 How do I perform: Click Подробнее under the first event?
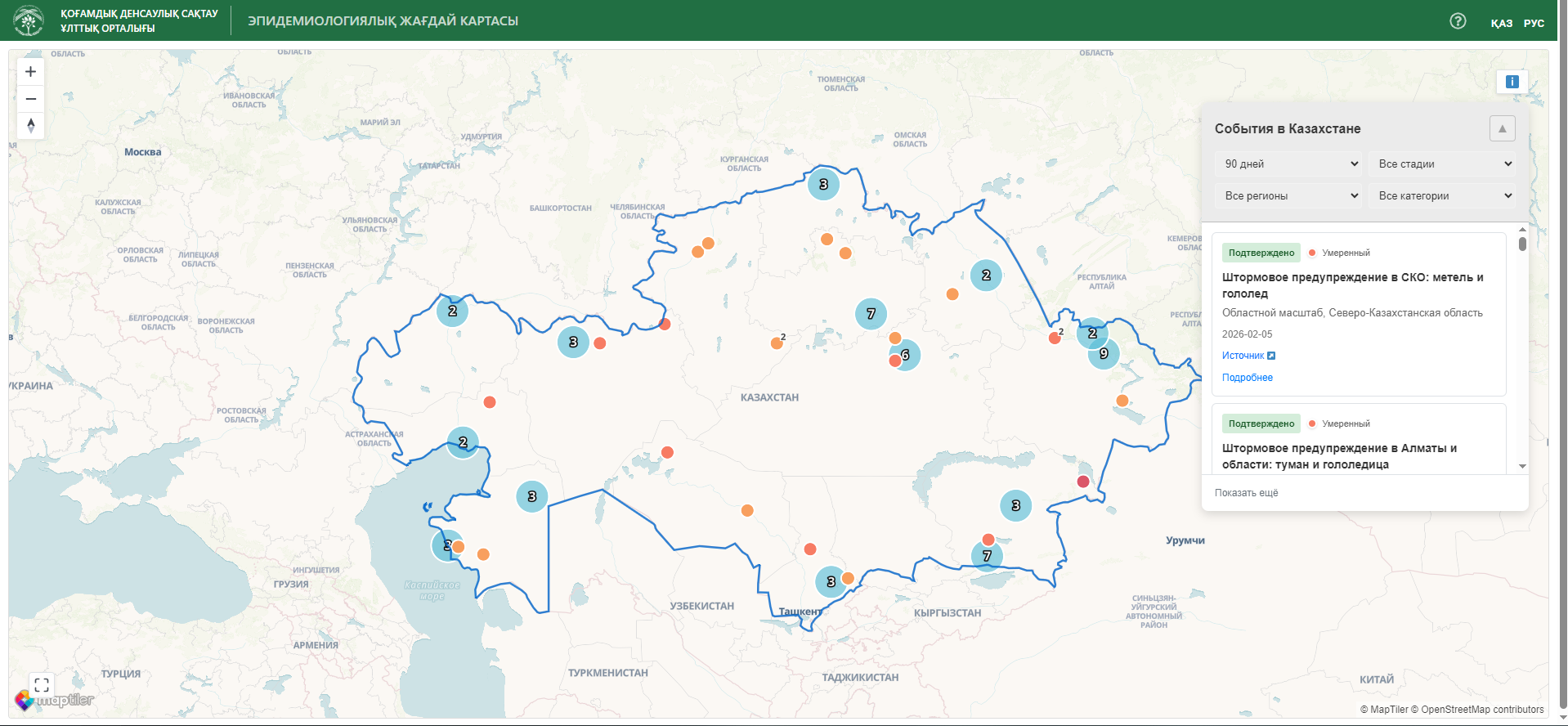pos(1247,378)
